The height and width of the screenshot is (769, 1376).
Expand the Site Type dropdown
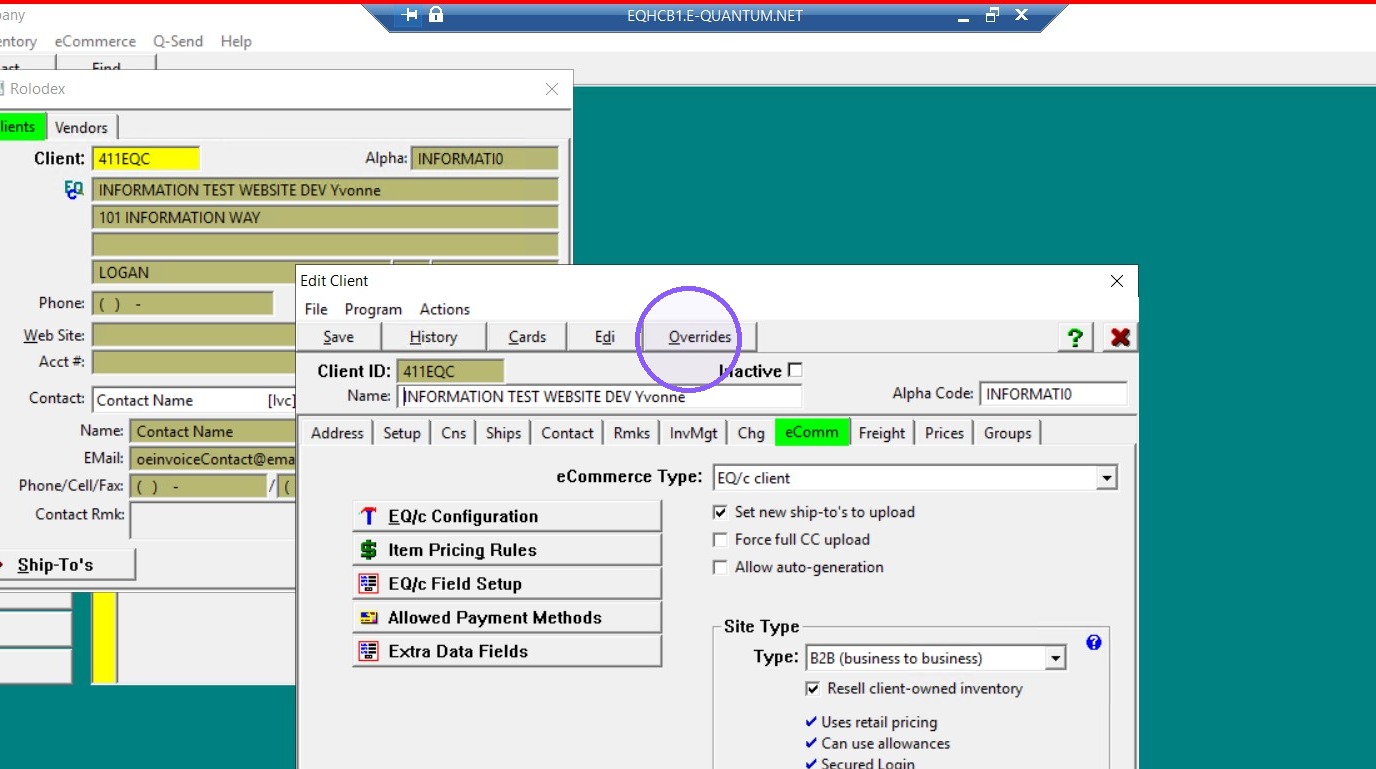click(x=1055, y=659)
